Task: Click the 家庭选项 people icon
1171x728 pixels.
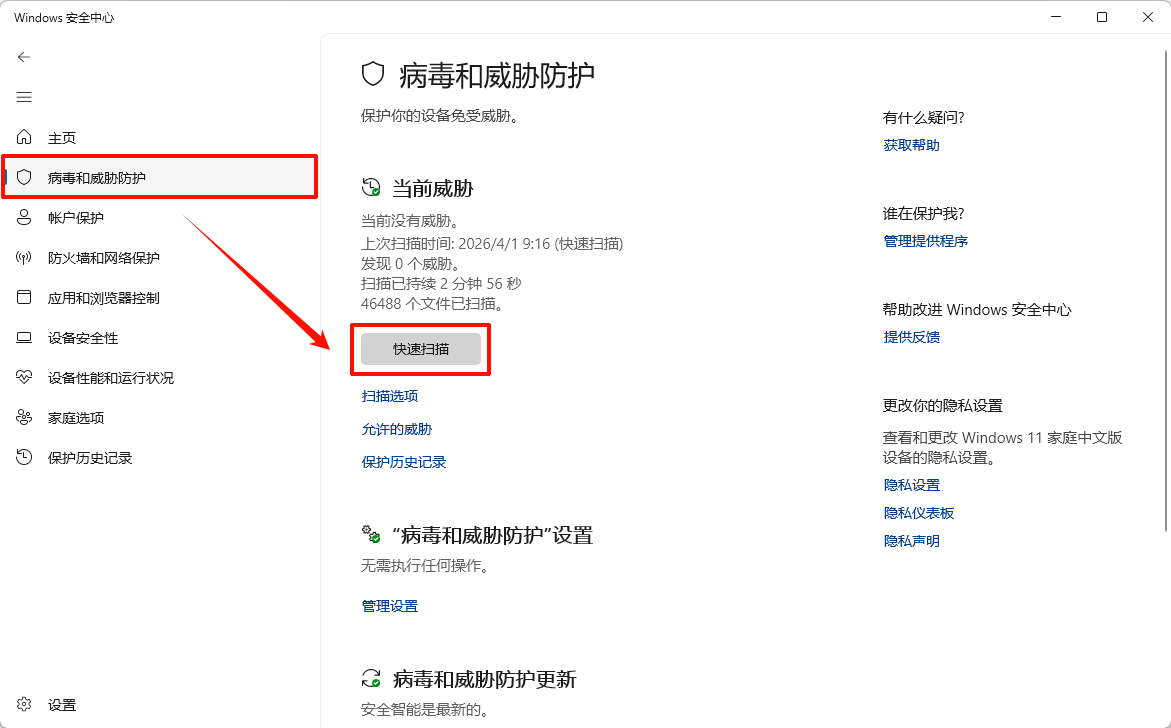Action: pos(24,417)
